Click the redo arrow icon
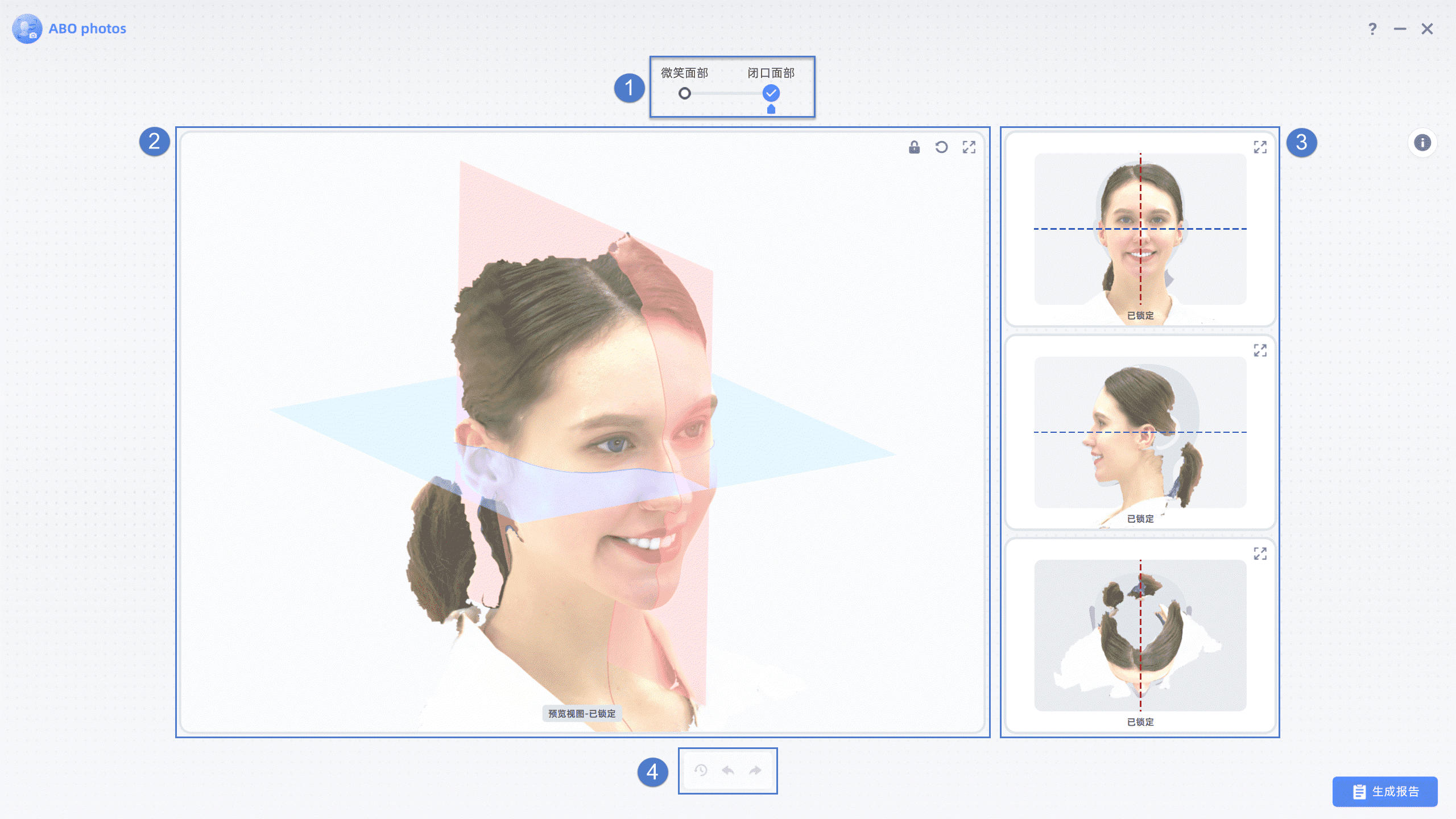Screen dimensions: 1456x819 pyautogui.click(x=755, y=770)
